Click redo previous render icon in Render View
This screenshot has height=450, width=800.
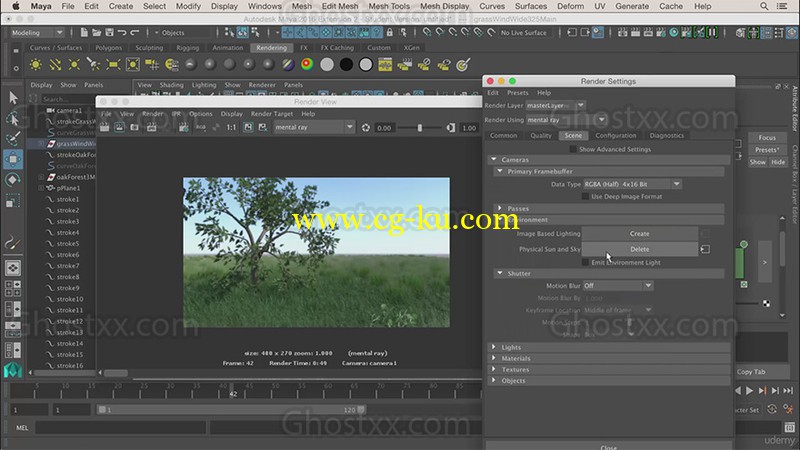tap(104, 128)
